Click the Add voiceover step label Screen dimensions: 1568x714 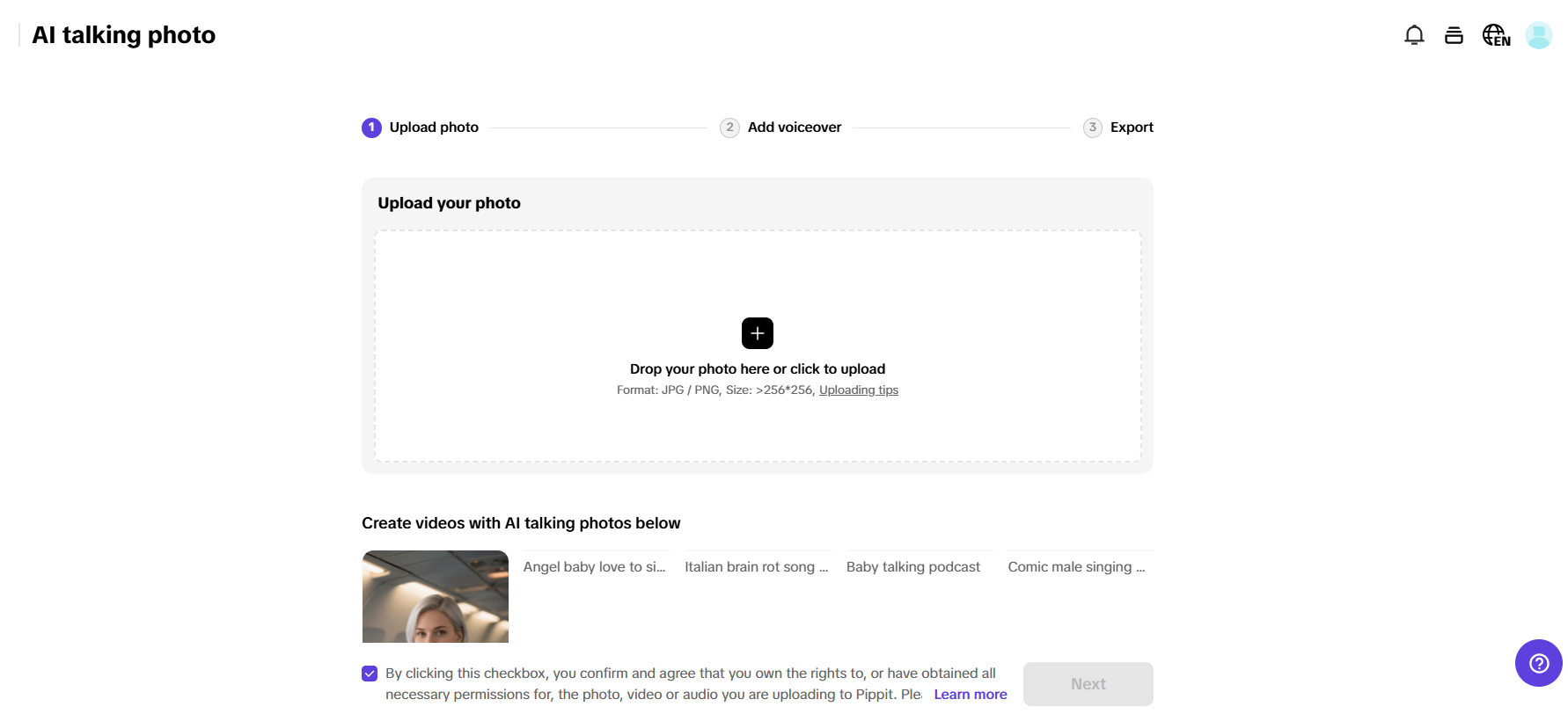tap(795, 127)
